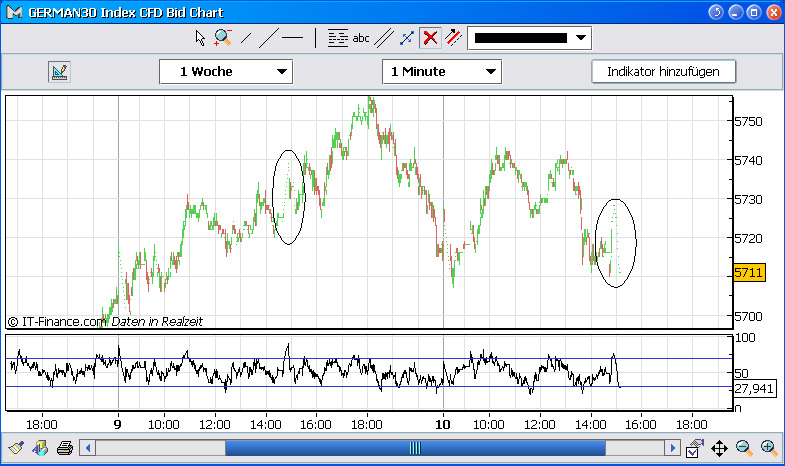Activate the zoom magnifier tool
This screenshot has height=466, width=785.
[222, 38]
